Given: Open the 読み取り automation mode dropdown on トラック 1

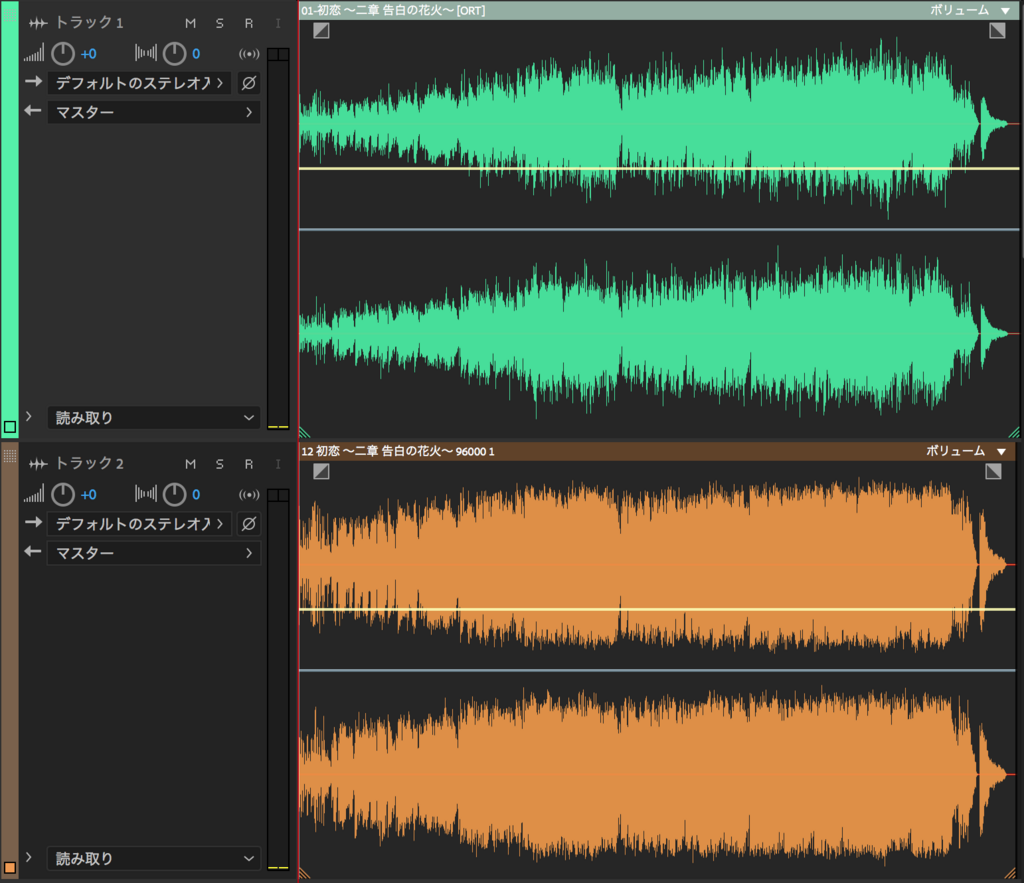Looking at the screenshot, I should coord(154,418).
